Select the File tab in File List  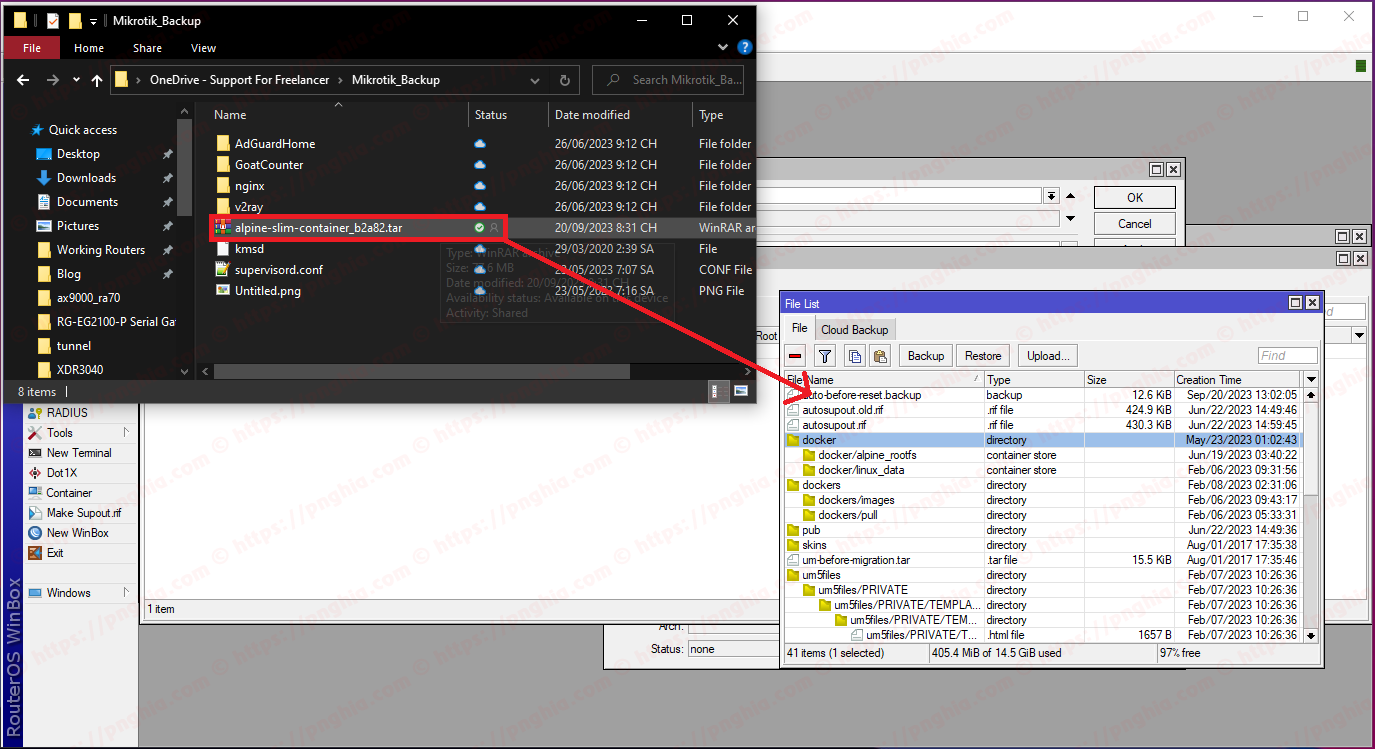click(800, 328)
